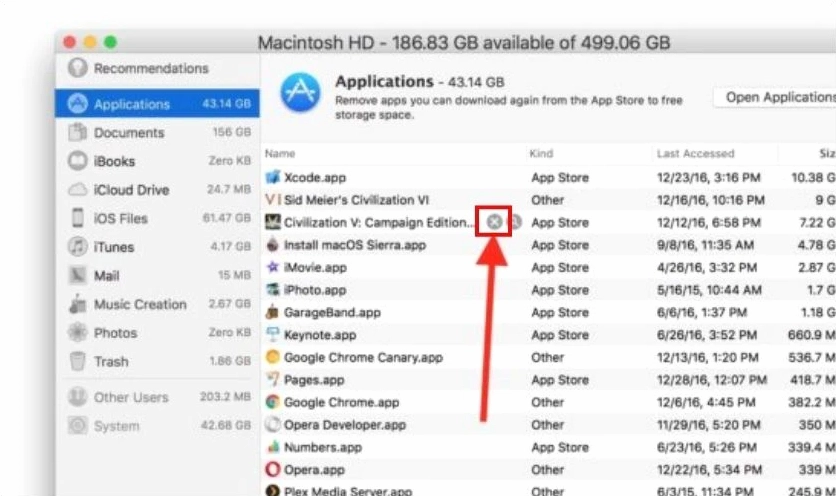Click the green zoom window button
Image resolution: width=836 pixels, height=496 pixels.
click(x=110, y=42)
